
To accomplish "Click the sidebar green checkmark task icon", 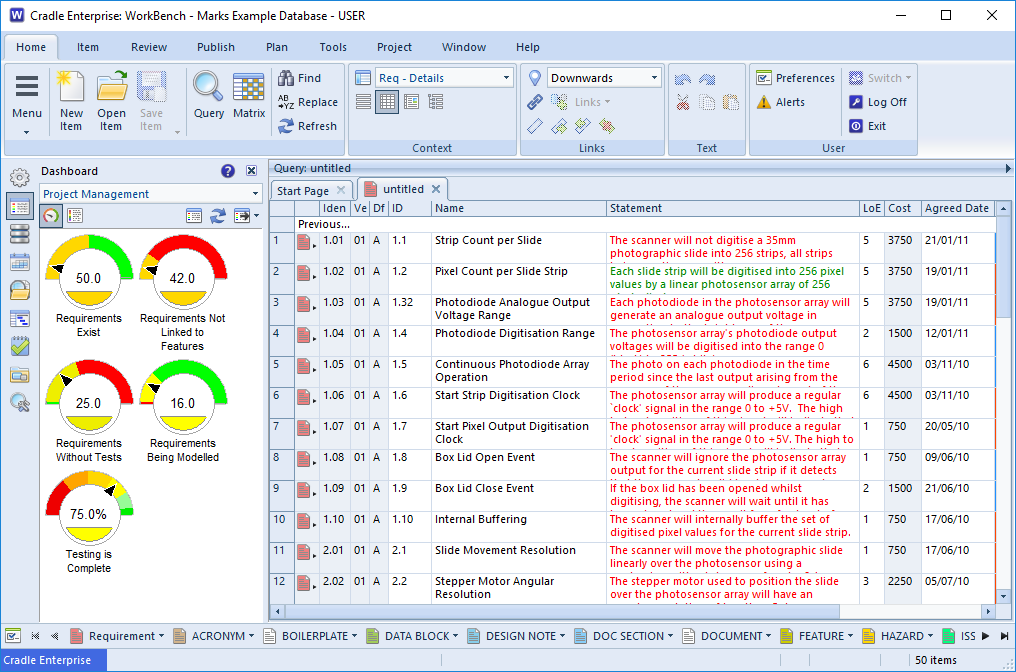I will [20, 346].
